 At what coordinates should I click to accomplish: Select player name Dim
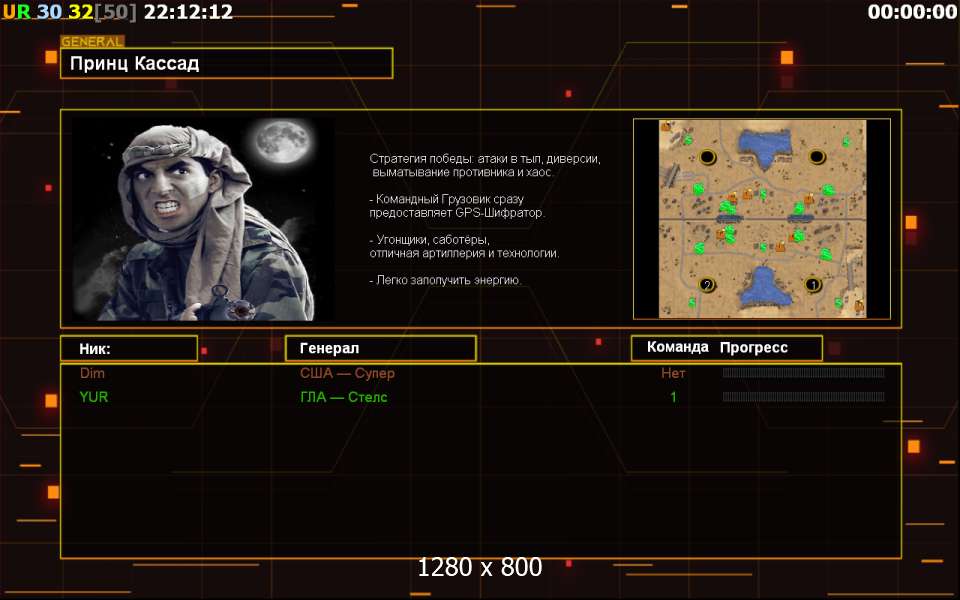click(92, 373)
